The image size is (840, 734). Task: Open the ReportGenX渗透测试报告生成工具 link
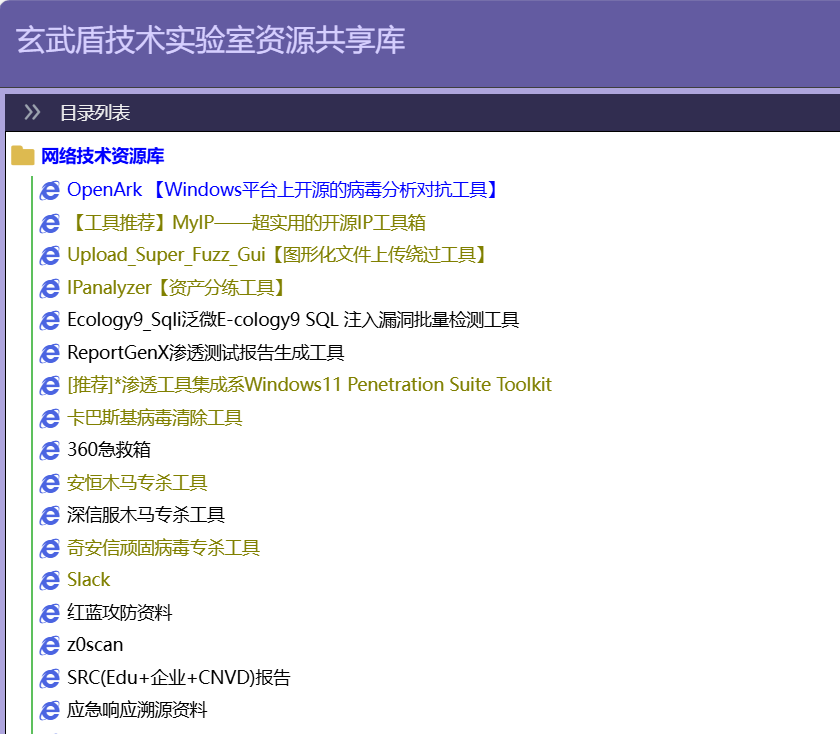[206, 353]
